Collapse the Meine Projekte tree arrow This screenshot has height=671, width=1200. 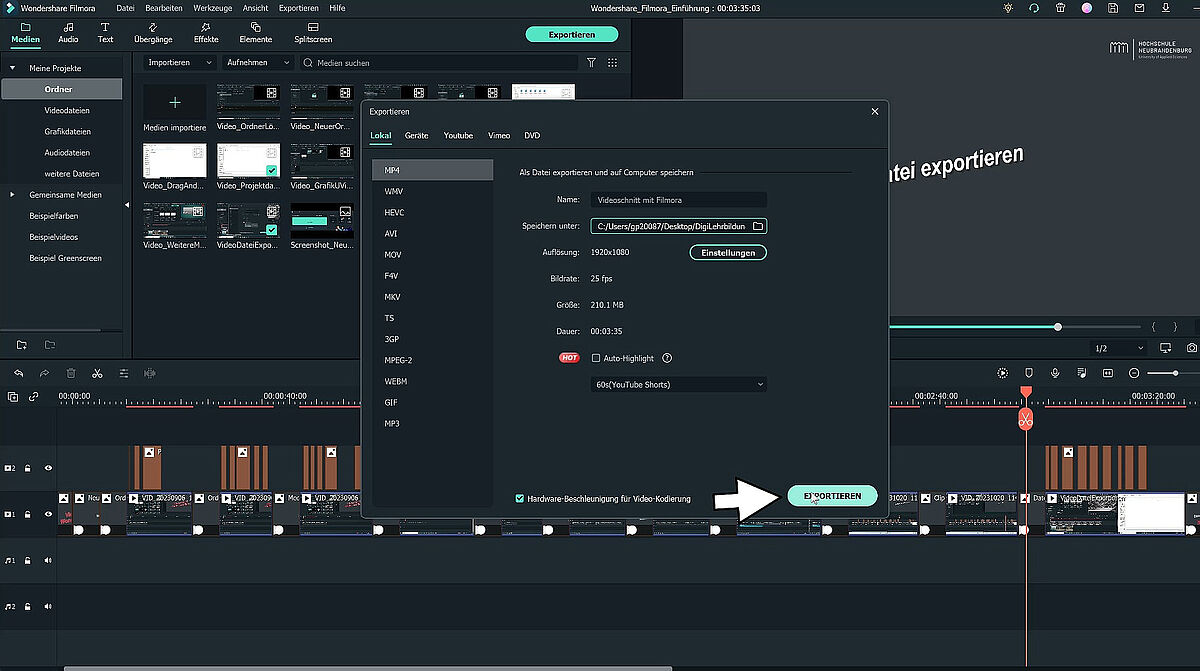pyautogui.click(x=13, y=68)
